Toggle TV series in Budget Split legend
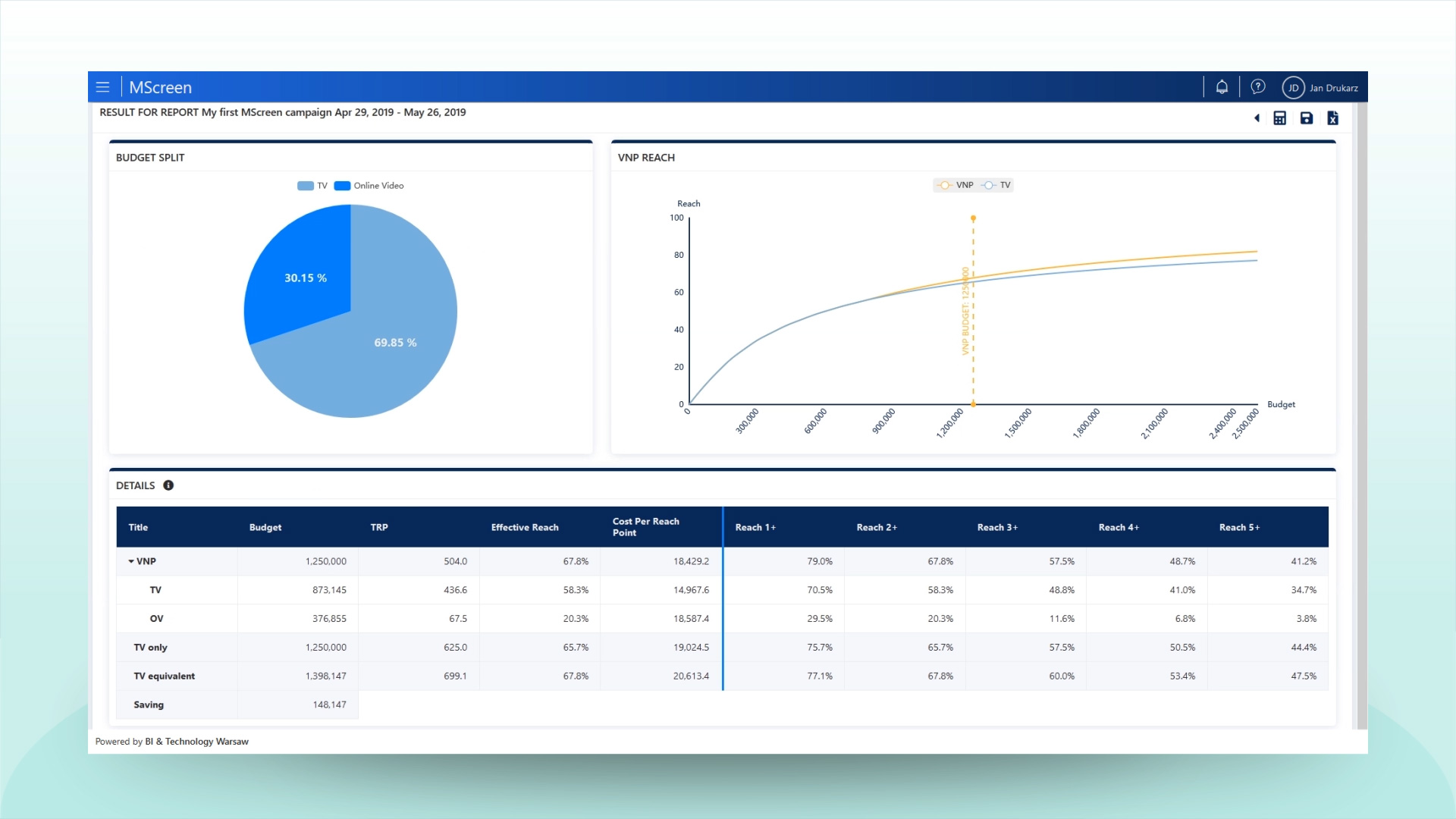1456x819 pixels. pyautogui.click(x=312, y=186)
